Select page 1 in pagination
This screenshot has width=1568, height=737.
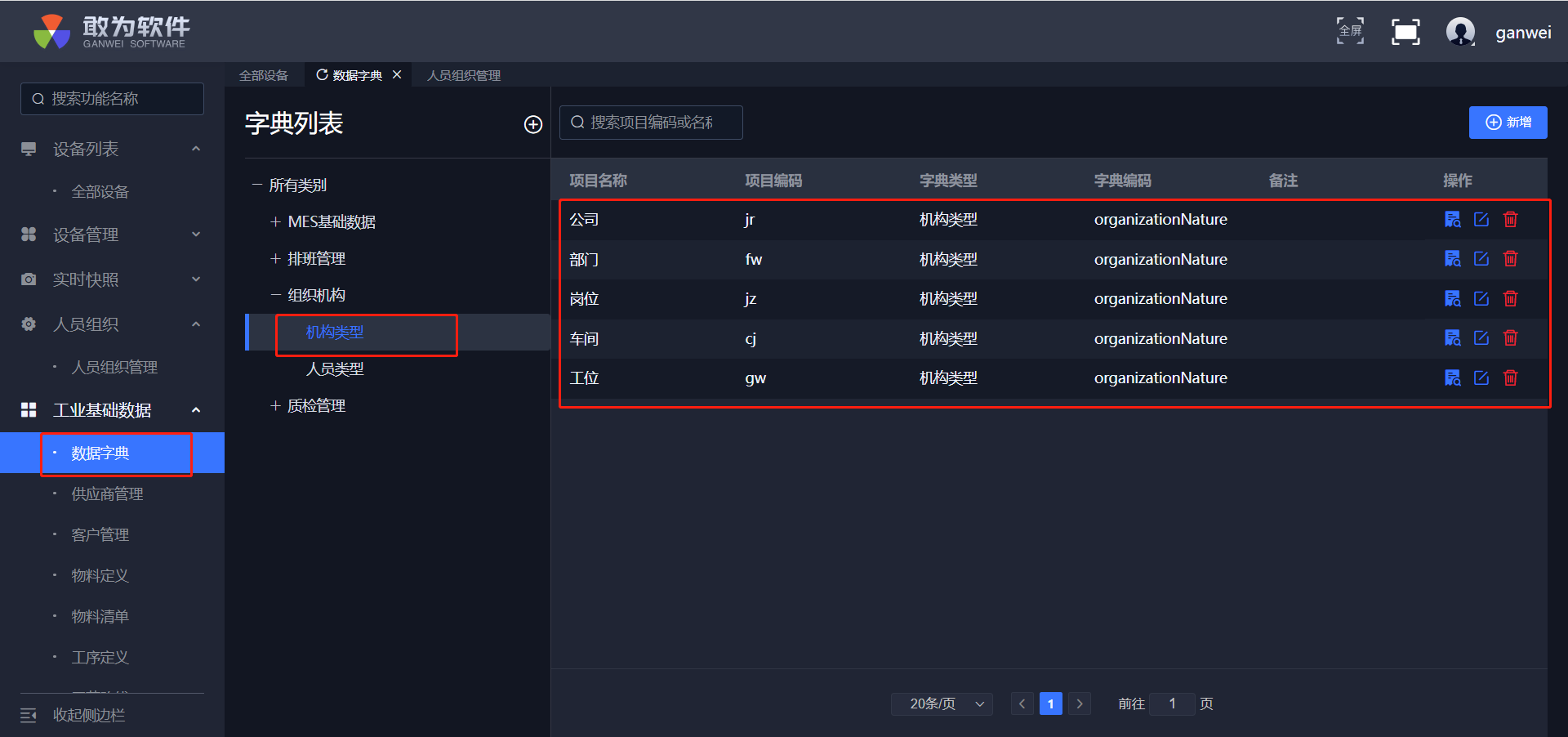point(1051,703)
